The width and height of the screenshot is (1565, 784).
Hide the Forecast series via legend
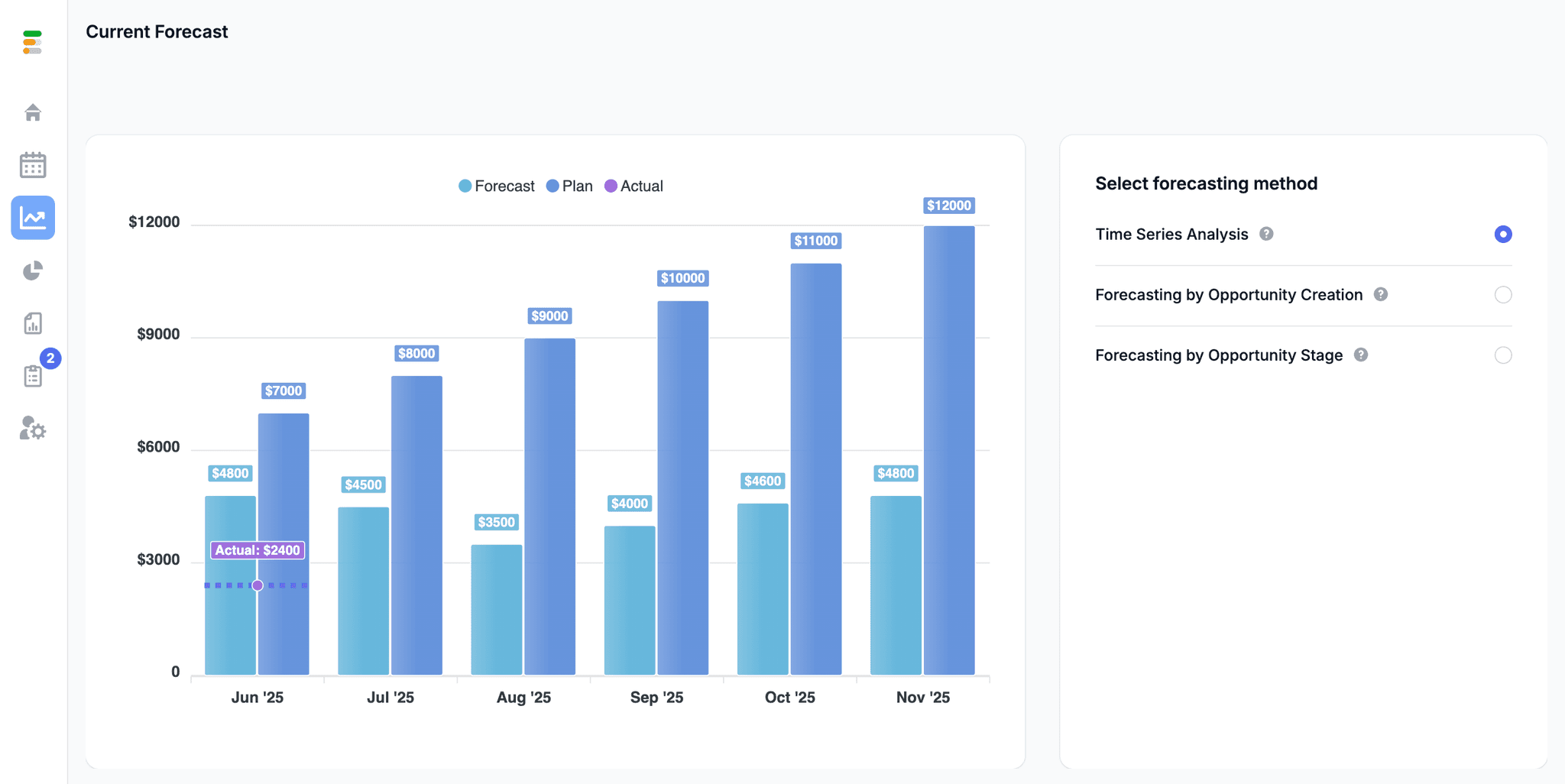point(497,186)
